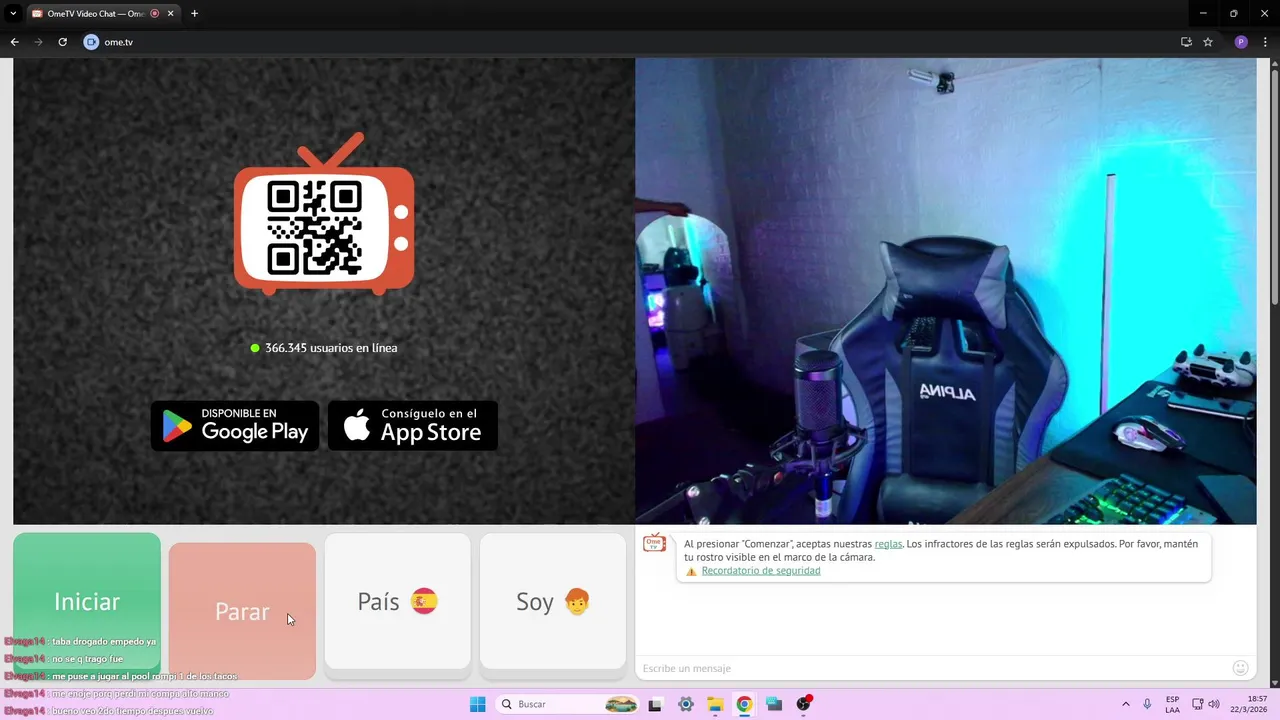Click the red Parar button
The height and width of the screenshot is (720, 1280).
pos(242,611)
